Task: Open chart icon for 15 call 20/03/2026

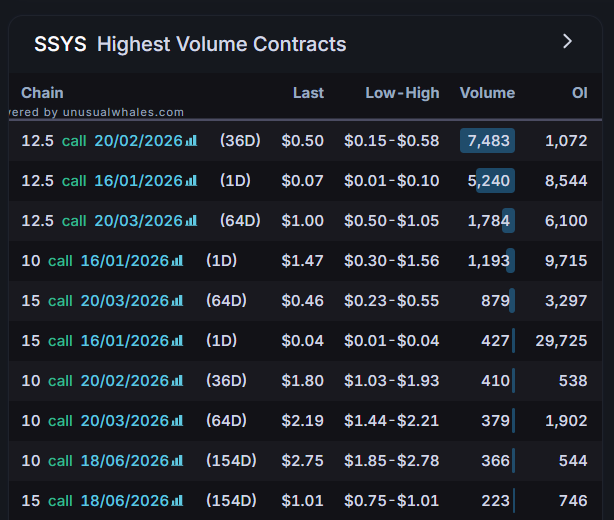Action: pyautogui.click(x=177, y=300)
